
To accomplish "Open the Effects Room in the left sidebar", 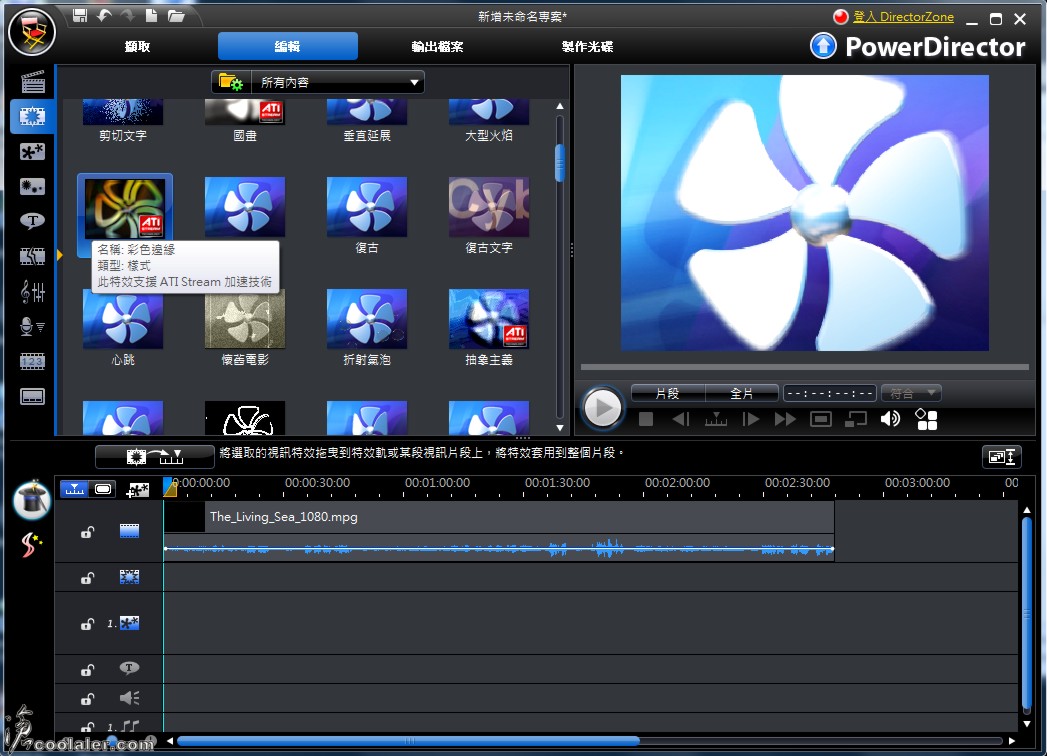I will coord(32,117).
